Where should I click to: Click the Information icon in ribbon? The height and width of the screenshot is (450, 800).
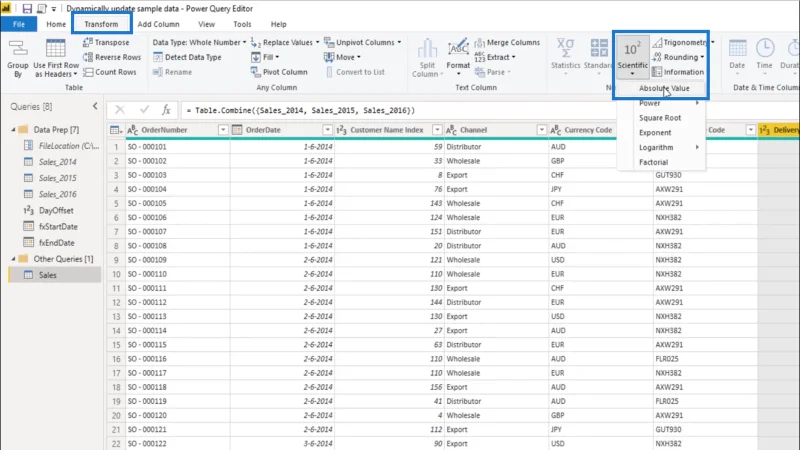coord(657,72)
